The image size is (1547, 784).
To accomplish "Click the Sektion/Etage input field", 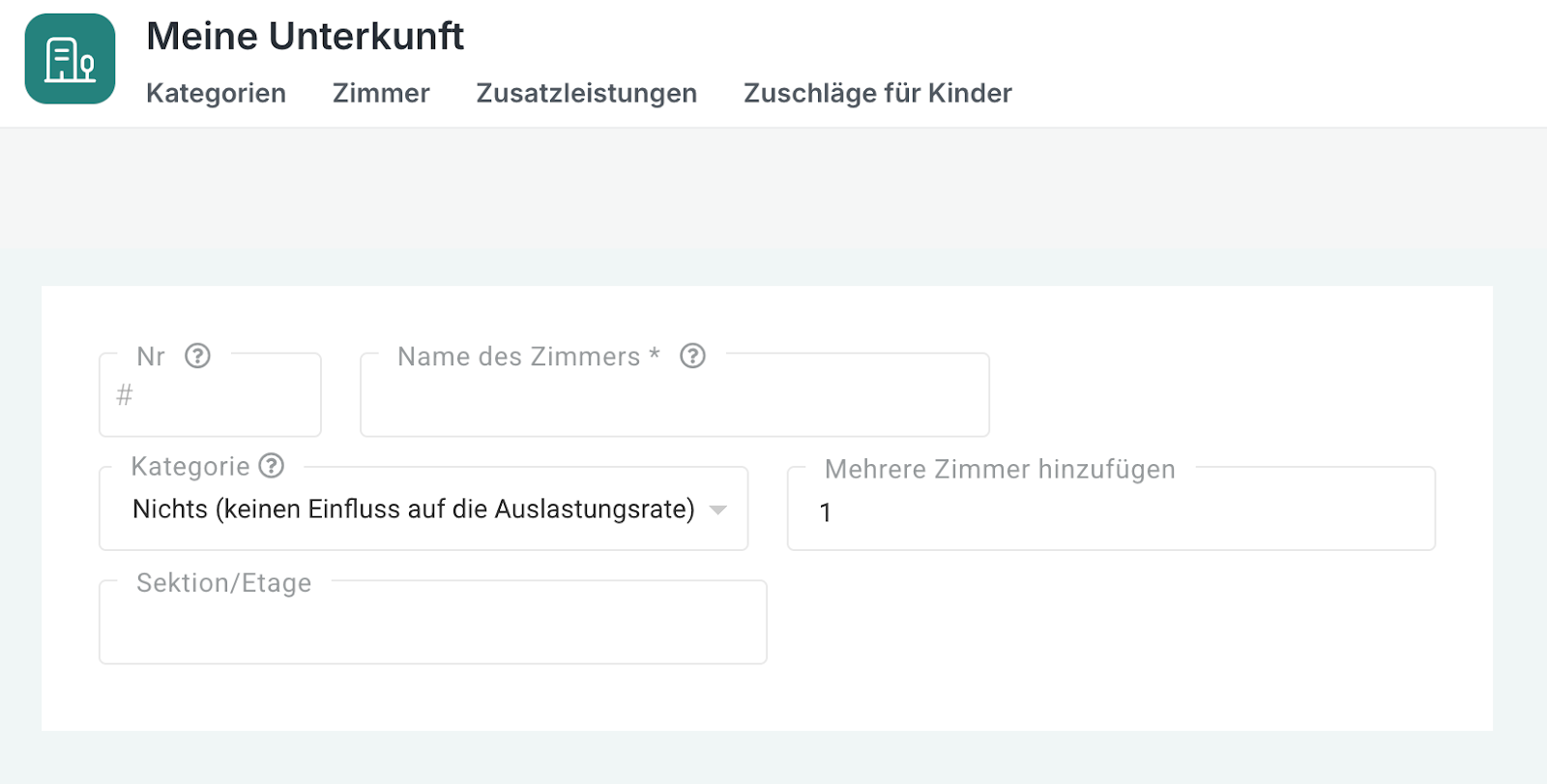I will pos(433,622).
